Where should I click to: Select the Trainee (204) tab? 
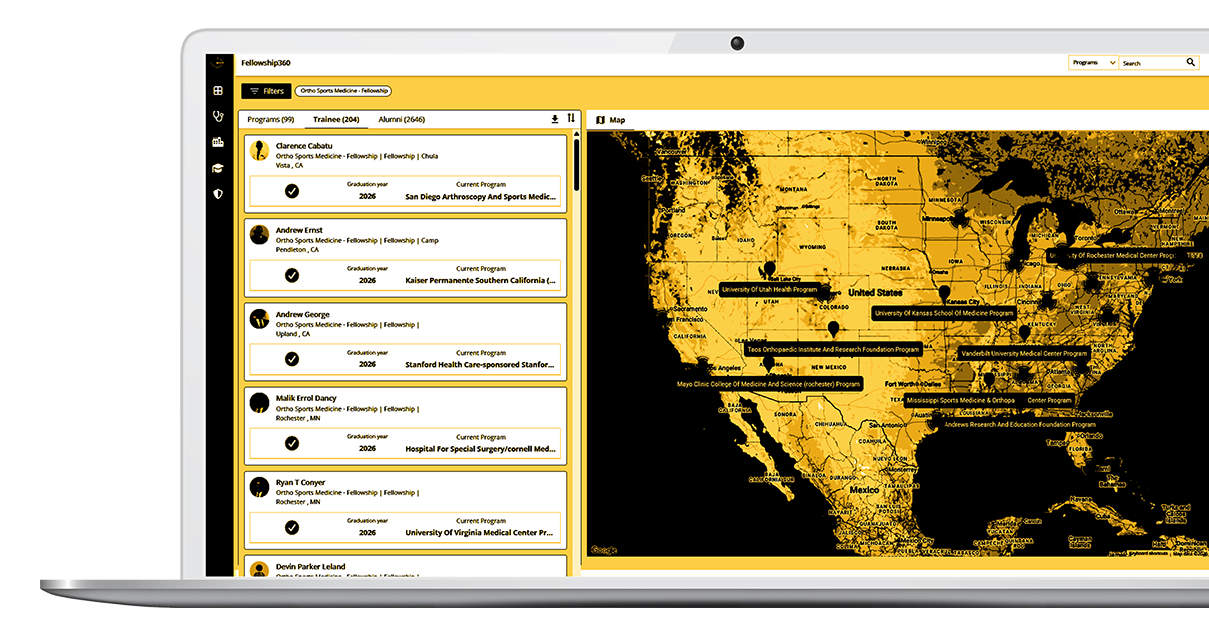(336, 120)
